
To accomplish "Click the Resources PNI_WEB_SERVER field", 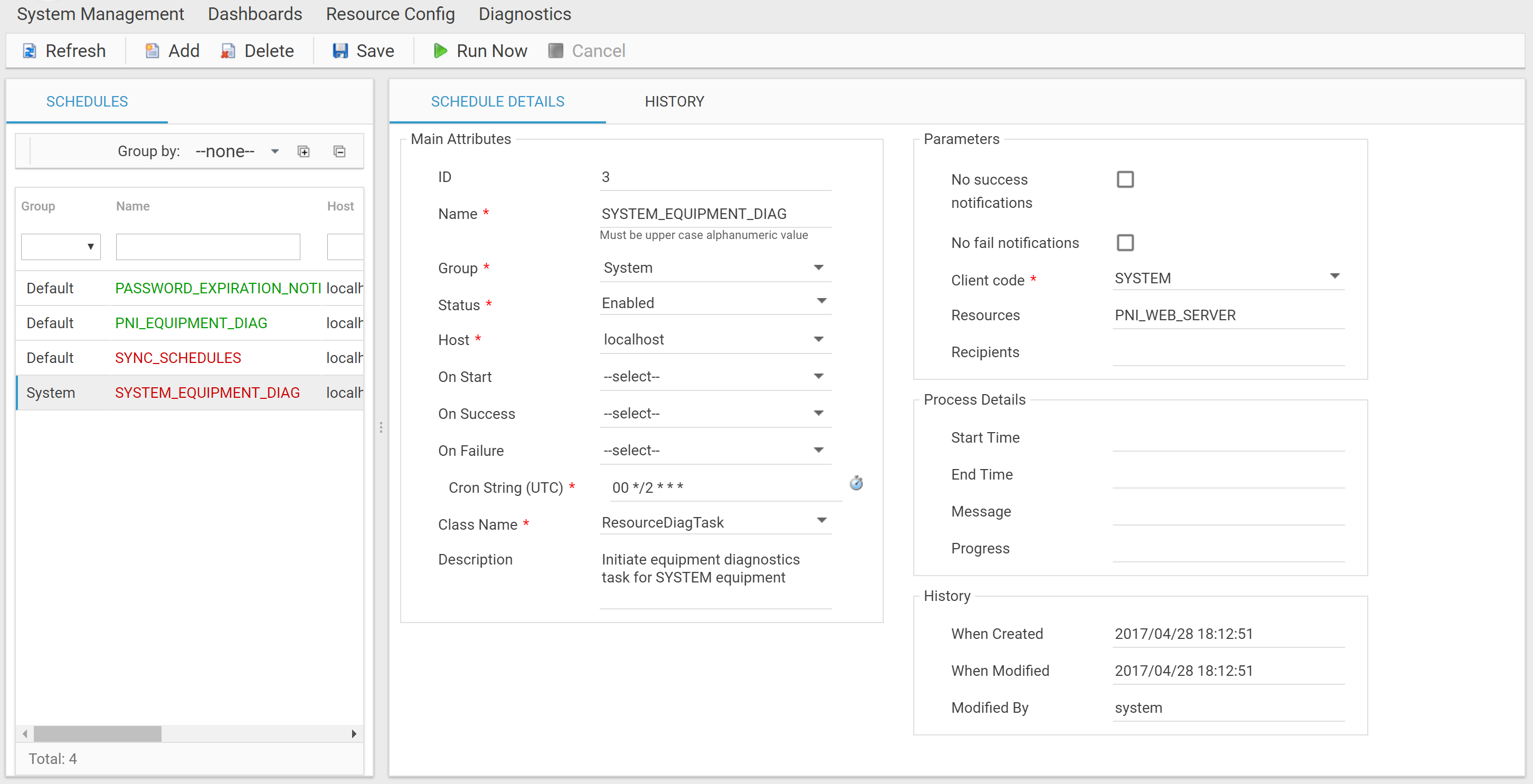I will [1228, 315].
